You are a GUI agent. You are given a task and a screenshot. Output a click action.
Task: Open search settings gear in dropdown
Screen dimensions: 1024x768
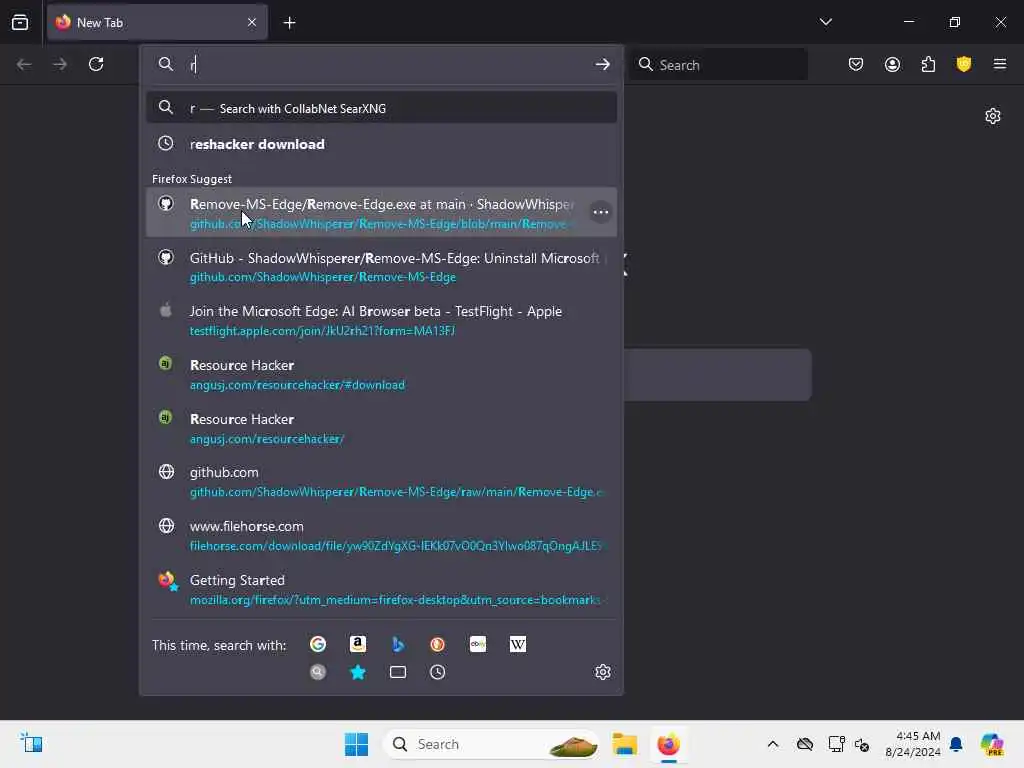(x=603, y=672)
